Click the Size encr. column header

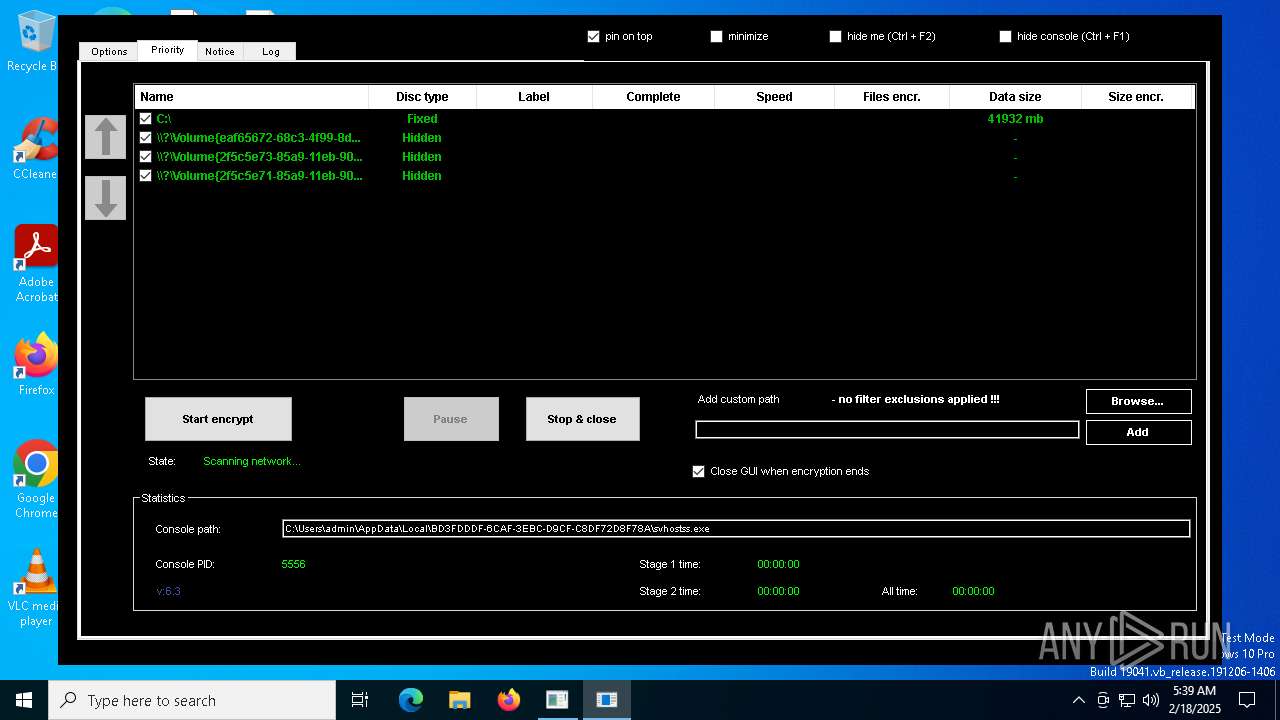(x=1137, y=97)
